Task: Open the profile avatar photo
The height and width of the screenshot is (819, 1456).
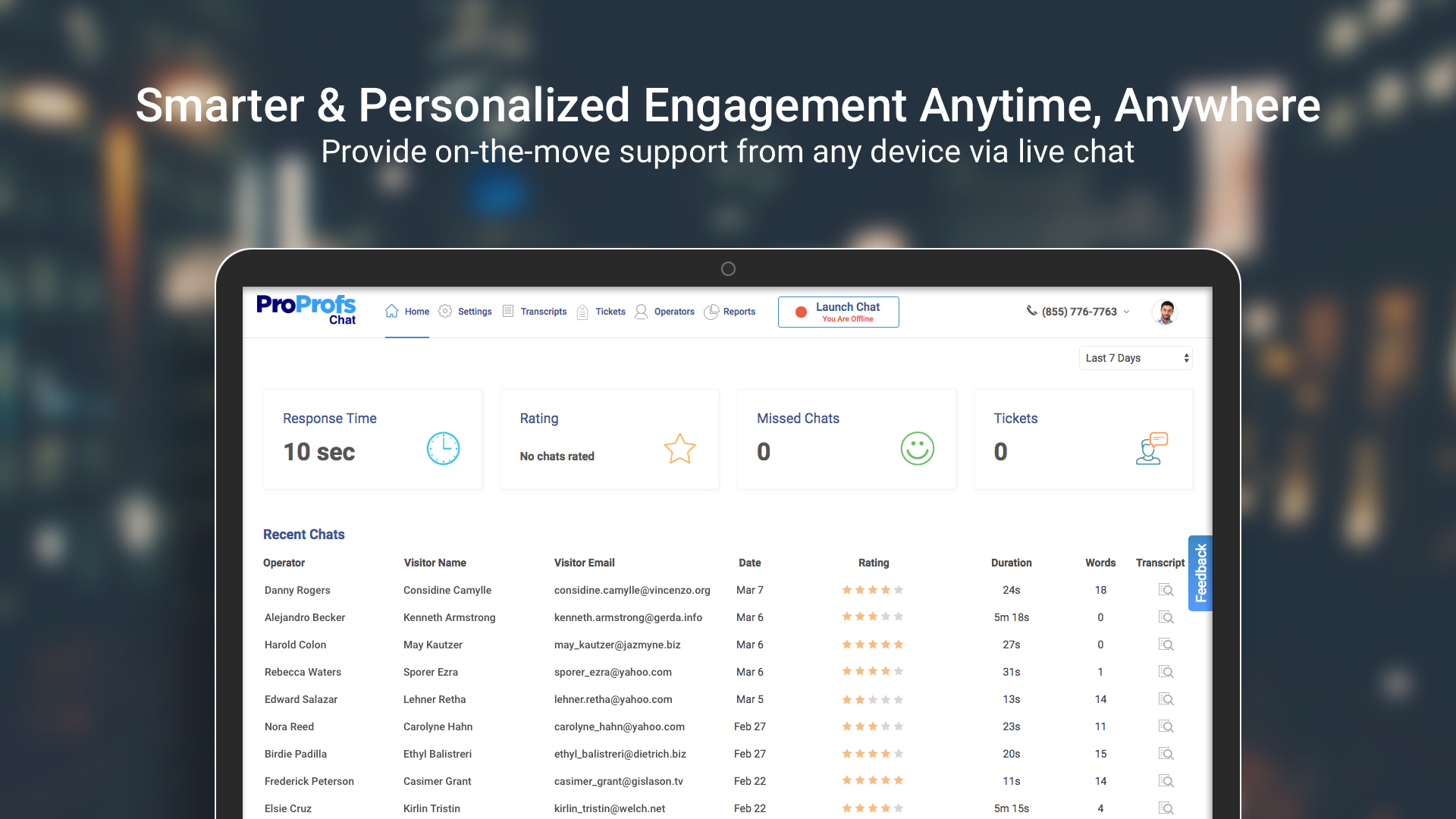Action: click(x=1165, y=312)
